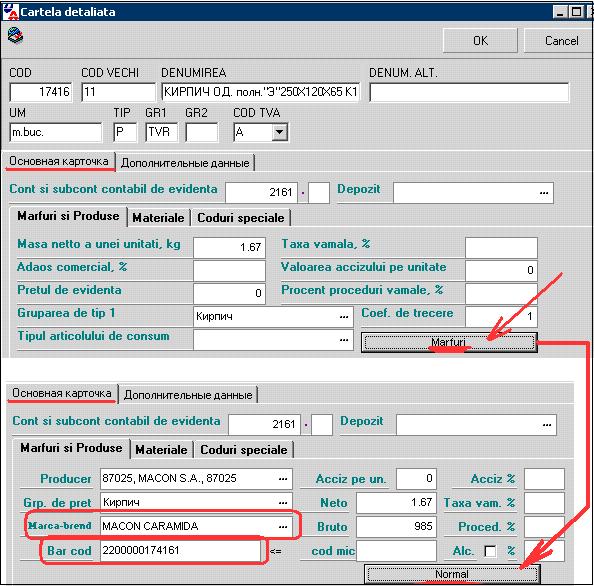Click the subcont box after upper Cont 2161
Image resolution: width=594 pixels, height=586 pixels.
point(319,192)
